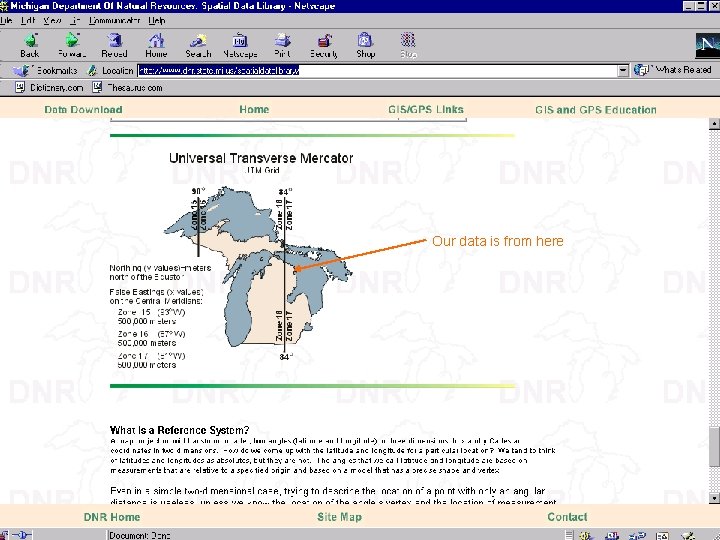Image resolution: width=720 pixels, height=540 pixels.
Task: Open Search from the Netscape toolbar
Action: click(198, 40)
